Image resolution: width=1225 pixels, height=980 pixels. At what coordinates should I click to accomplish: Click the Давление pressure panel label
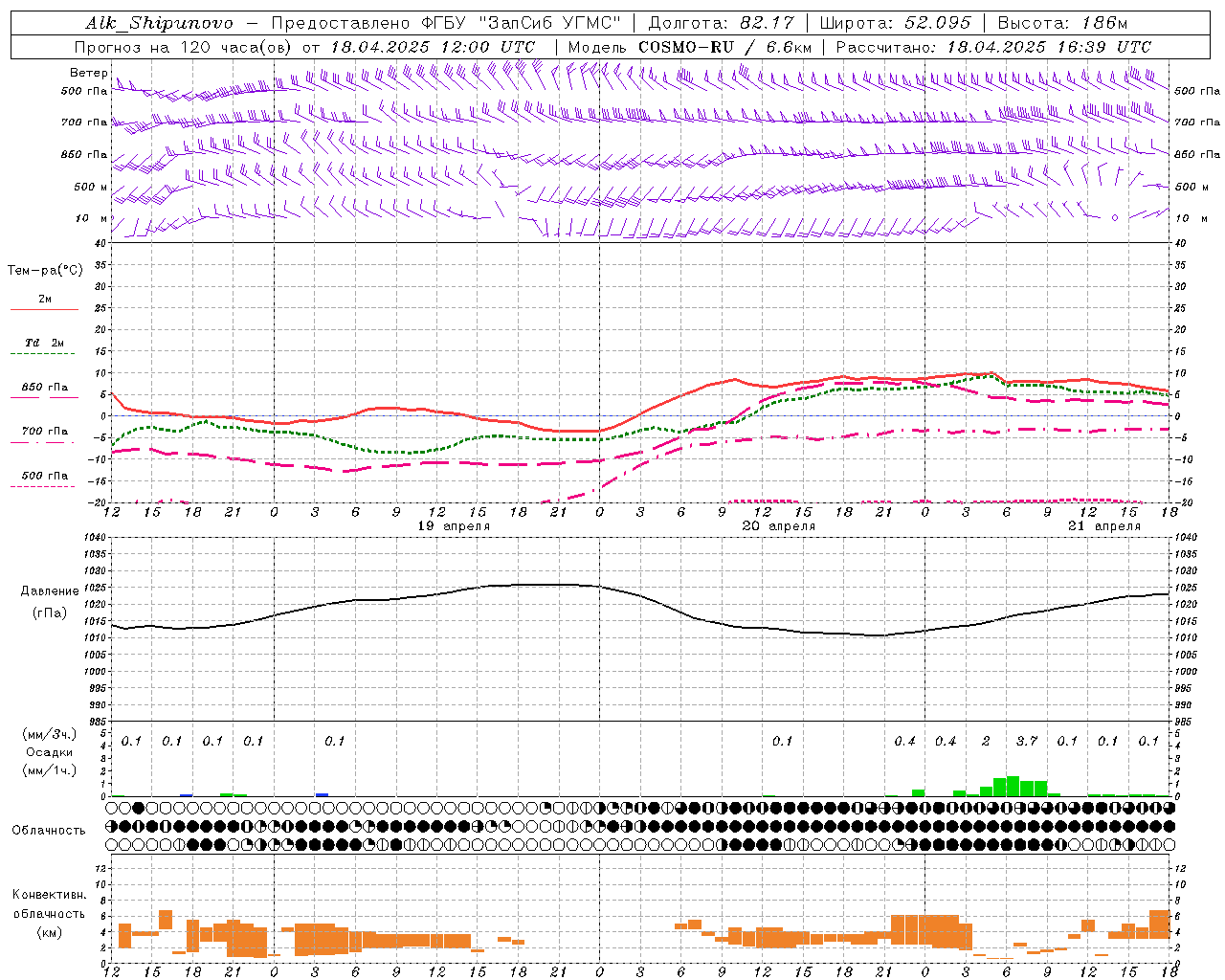50,590
